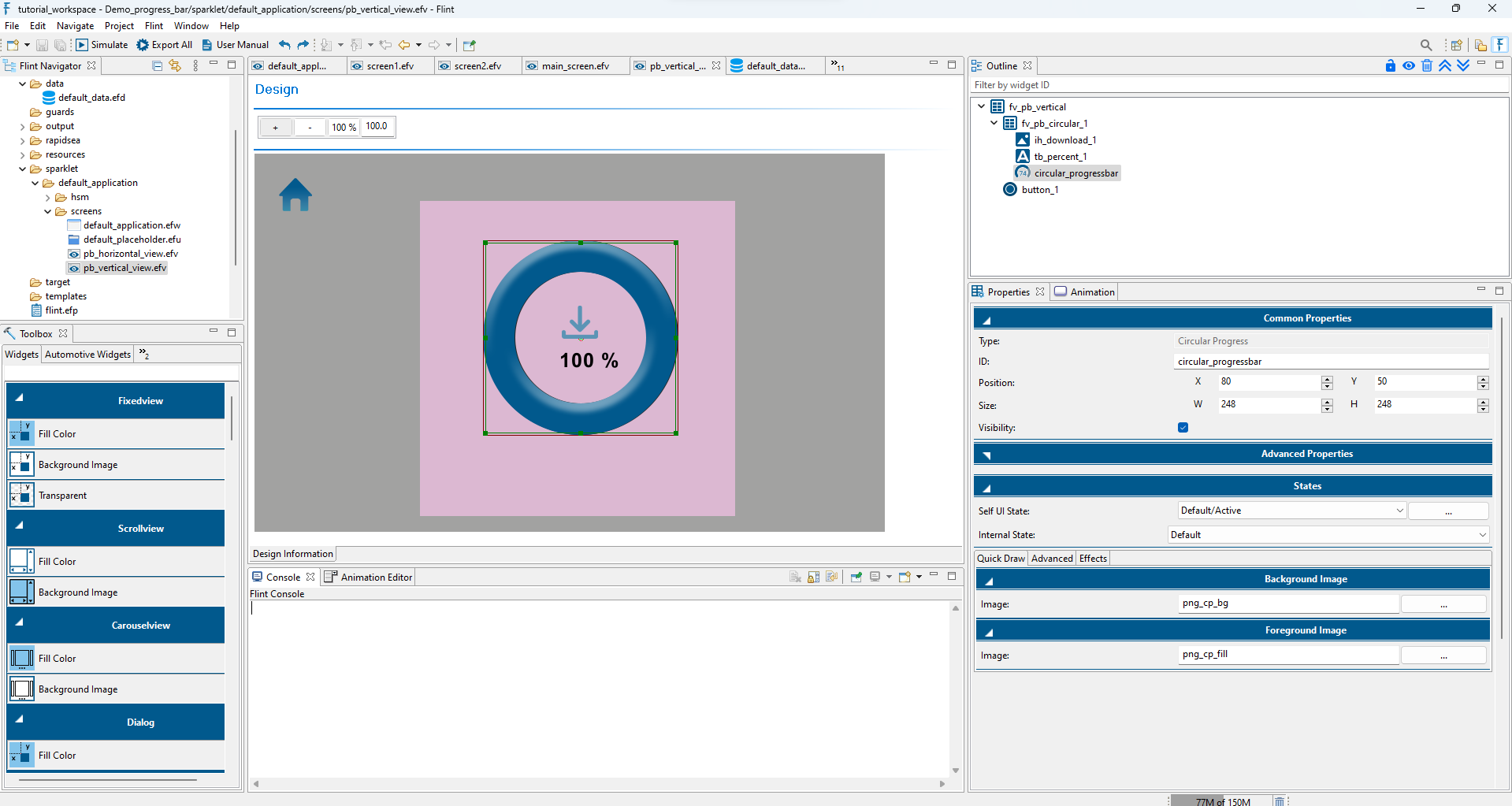Screen dimensions: 1512x806
Task: Delete selected widget using Outline trash icon
Action: (x=1426, y=65)
